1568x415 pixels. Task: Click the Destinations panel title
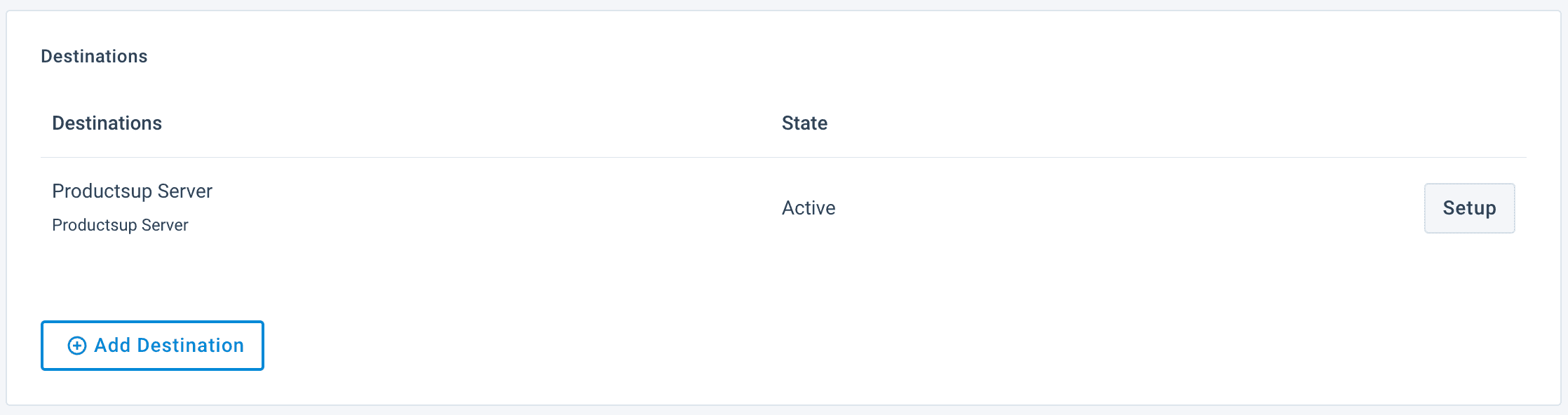pos(94,57)
